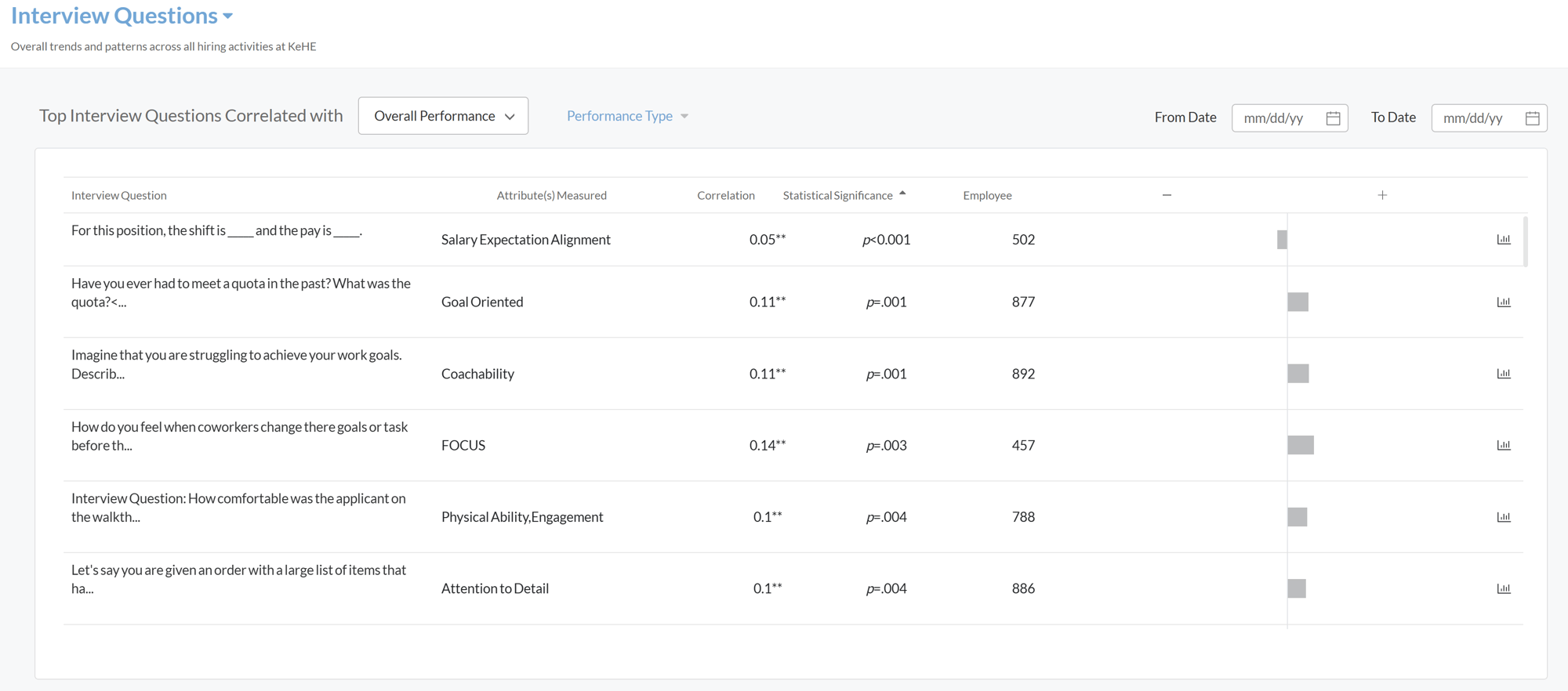Click 'Goal Oriented' attribute cell
The height and width of the screenshot is (691, 1568).
pyautogui.click(x=482, y=302)
